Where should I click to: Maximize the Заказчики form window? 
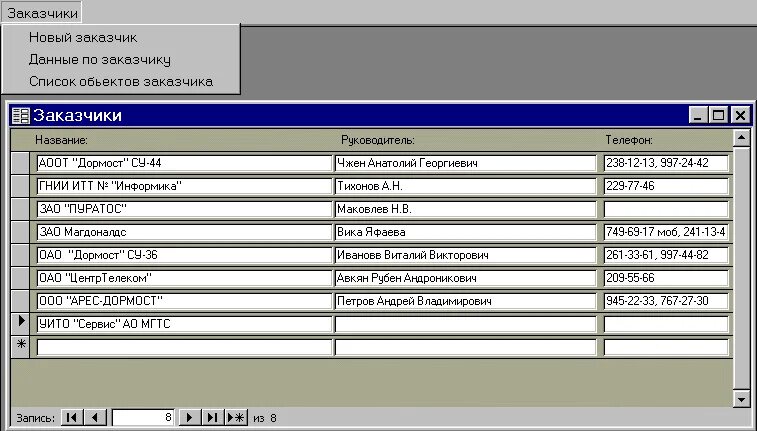718,115
